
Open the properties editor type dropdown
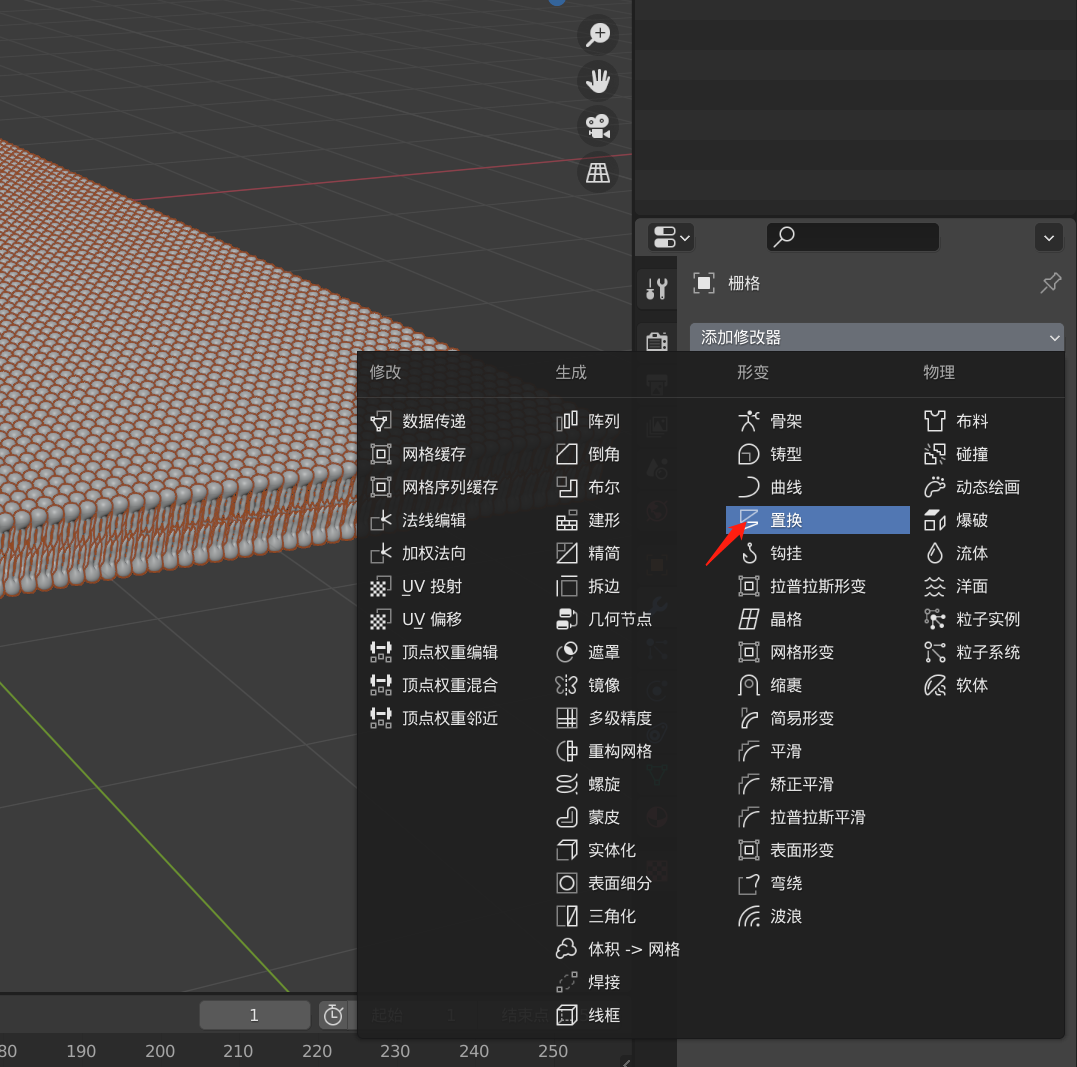[671, 238]
